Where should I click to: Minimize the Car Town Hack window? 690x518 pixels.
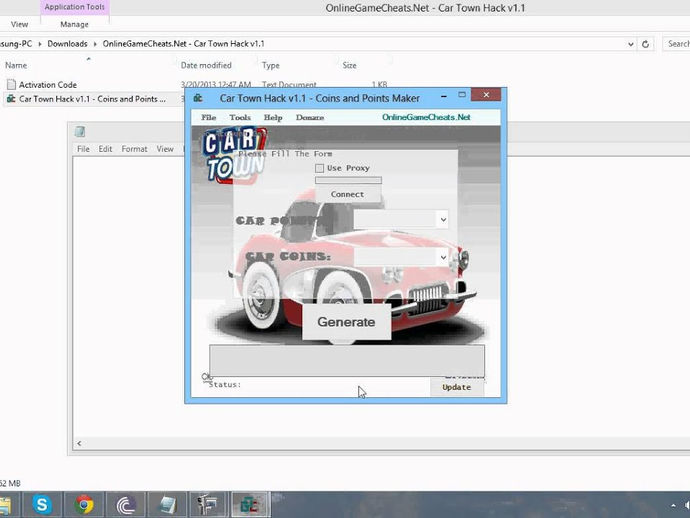[x=444, y=95]
